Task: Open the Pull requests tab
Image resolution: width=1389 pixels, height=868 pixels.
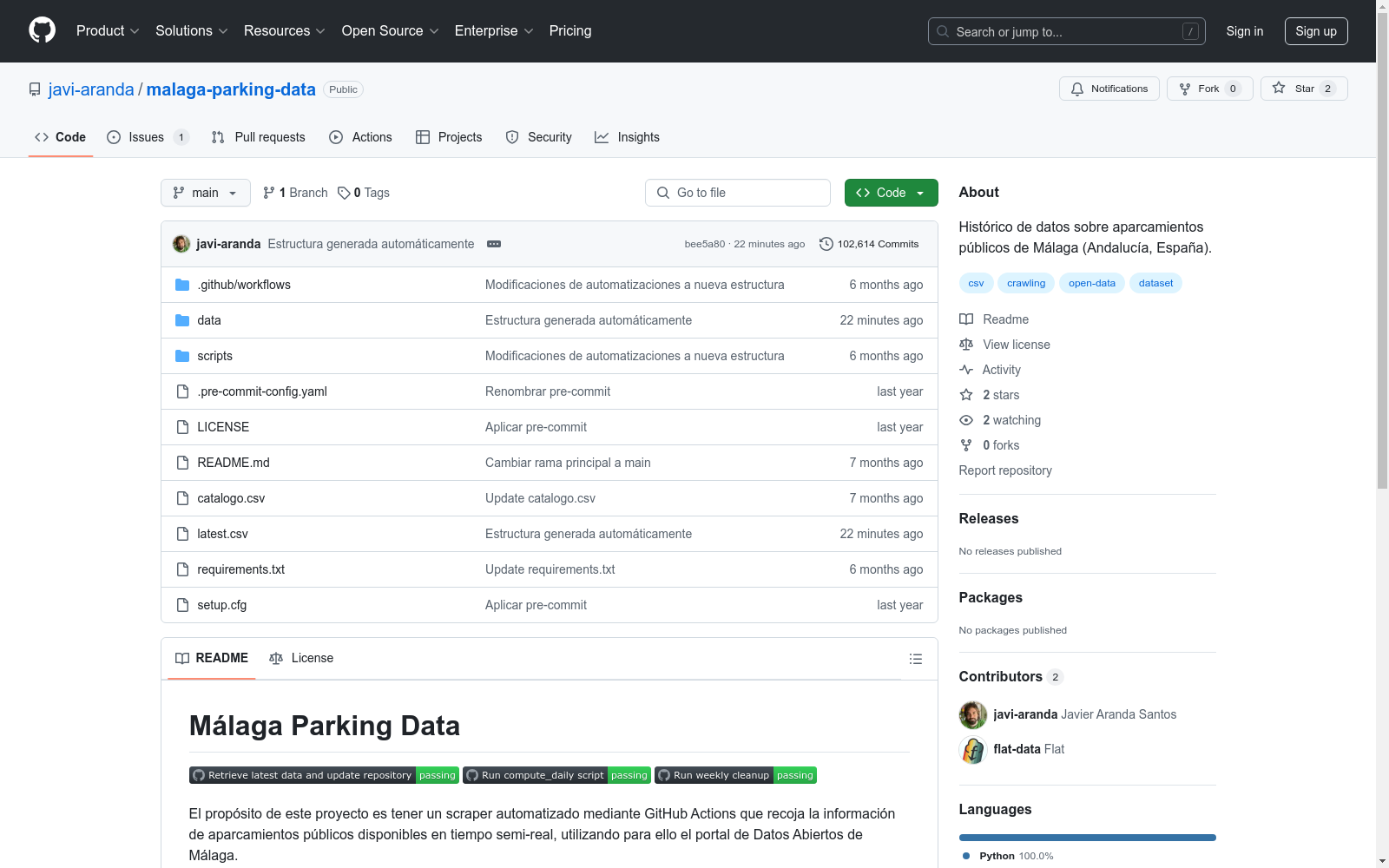Action: (259, 137)
